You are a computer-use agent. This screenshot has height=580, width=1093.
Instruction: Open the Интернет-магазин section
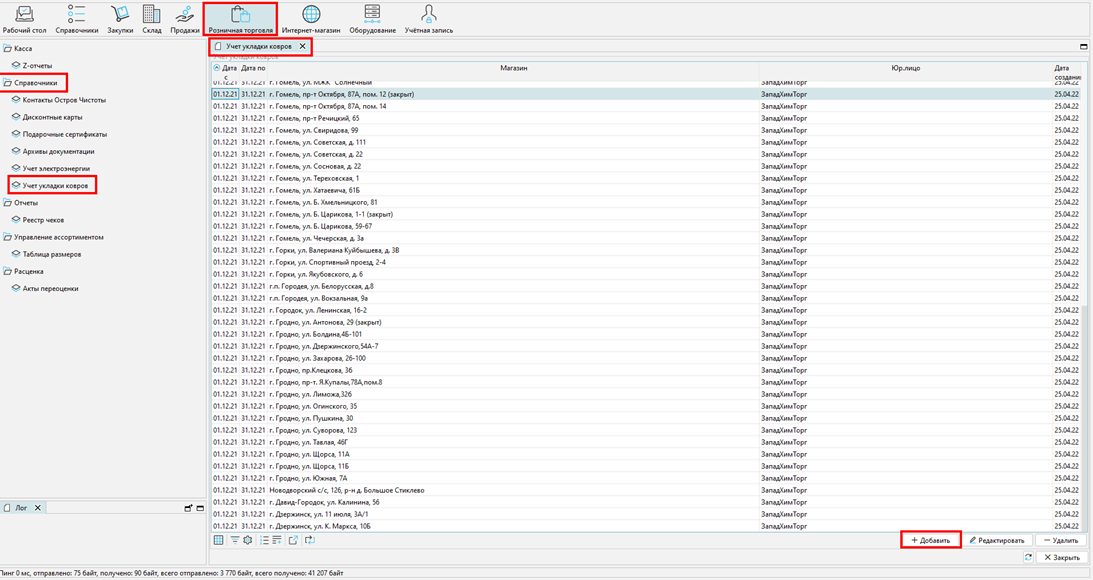click(x=311, y=19)
